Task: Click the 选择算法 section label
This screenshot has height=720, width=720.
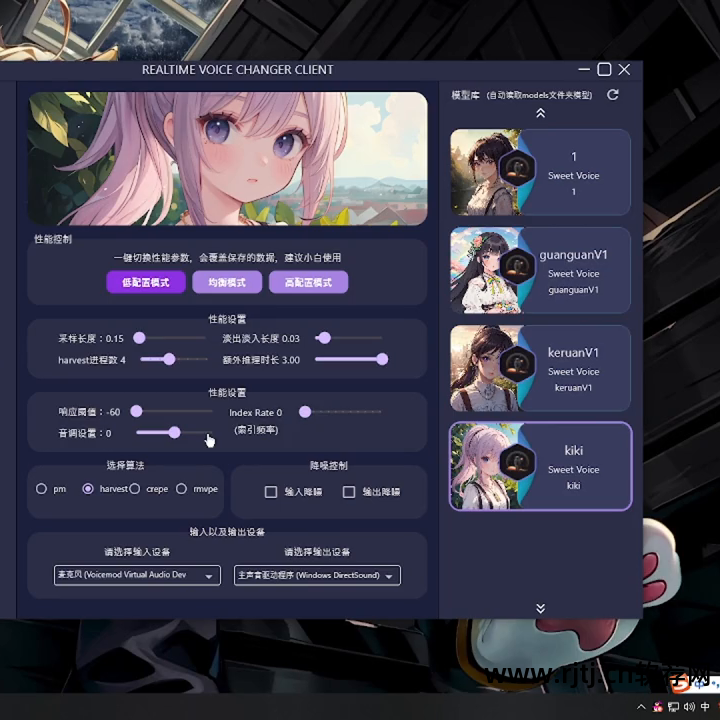Action: pyautogui.click(x=125, y=465)
